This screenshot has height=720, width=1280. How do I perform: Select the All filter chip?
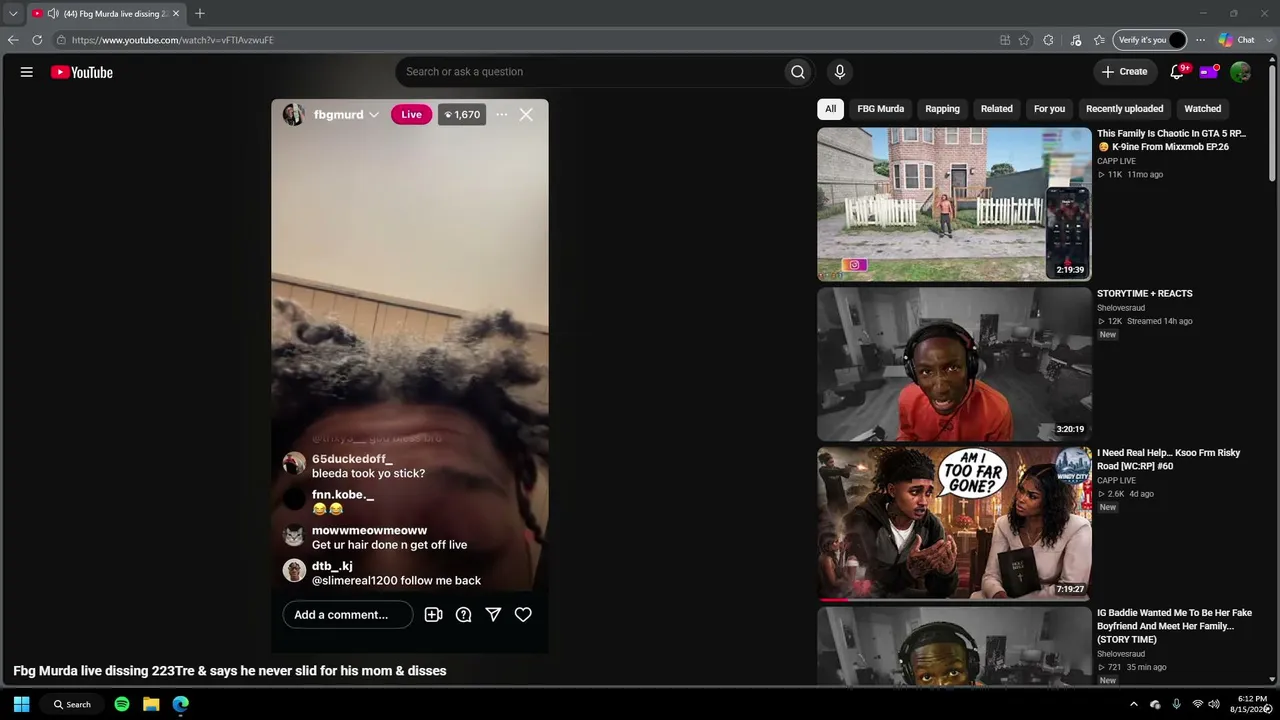831,109
